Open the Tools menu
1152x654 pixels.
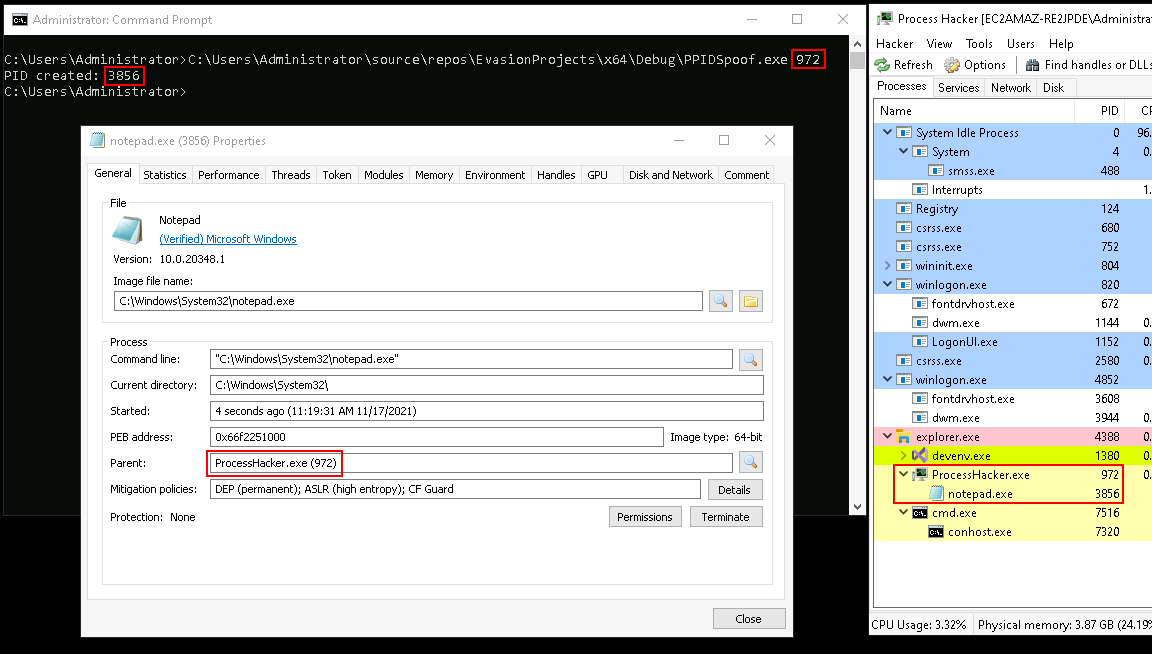[x=979, y=44]
